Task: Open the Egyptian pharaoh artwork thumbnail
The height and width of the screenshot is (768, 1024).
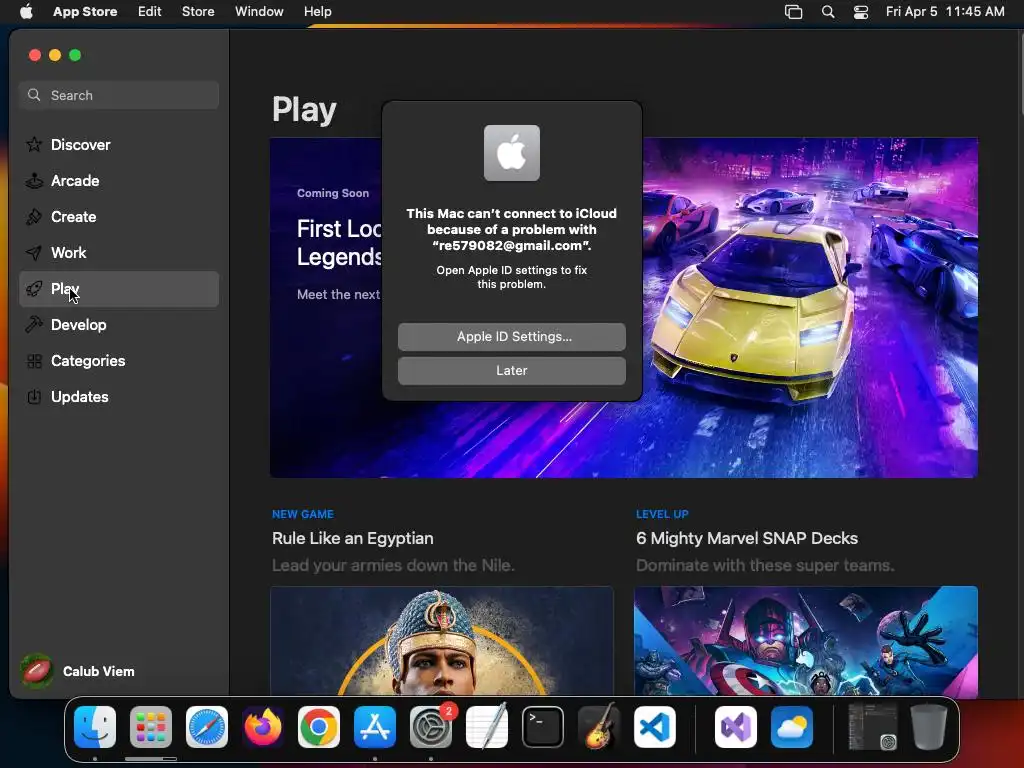Action: 442,641
